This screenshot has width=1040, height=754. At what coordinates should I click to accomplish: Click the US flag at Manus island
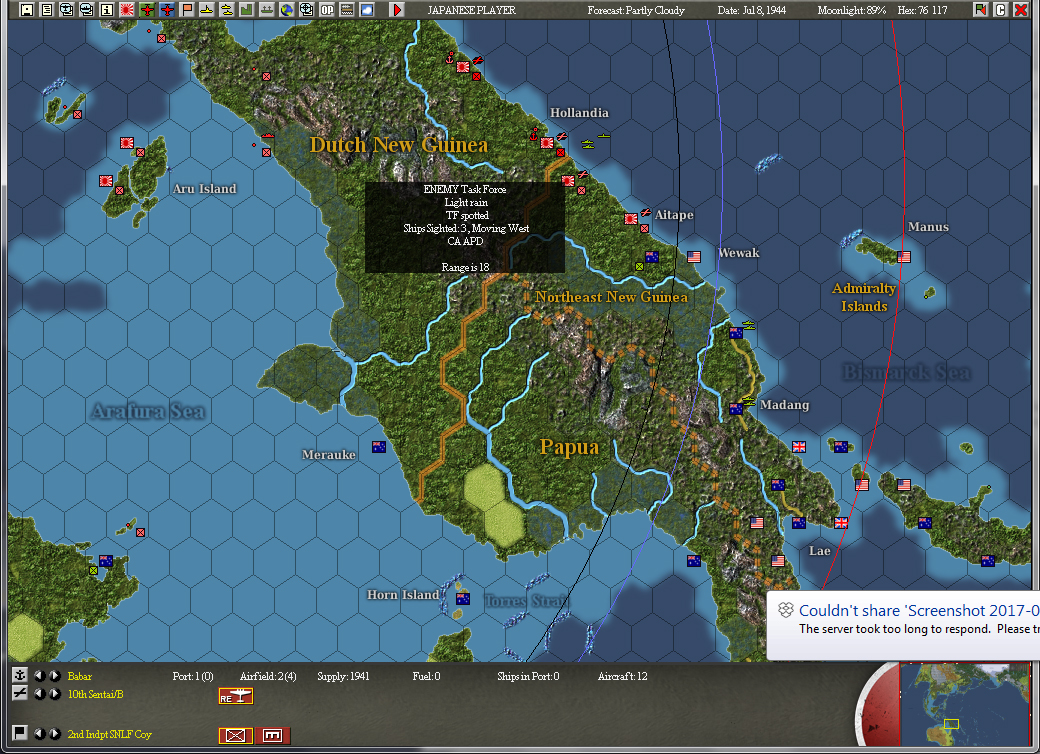coord(904,257)
